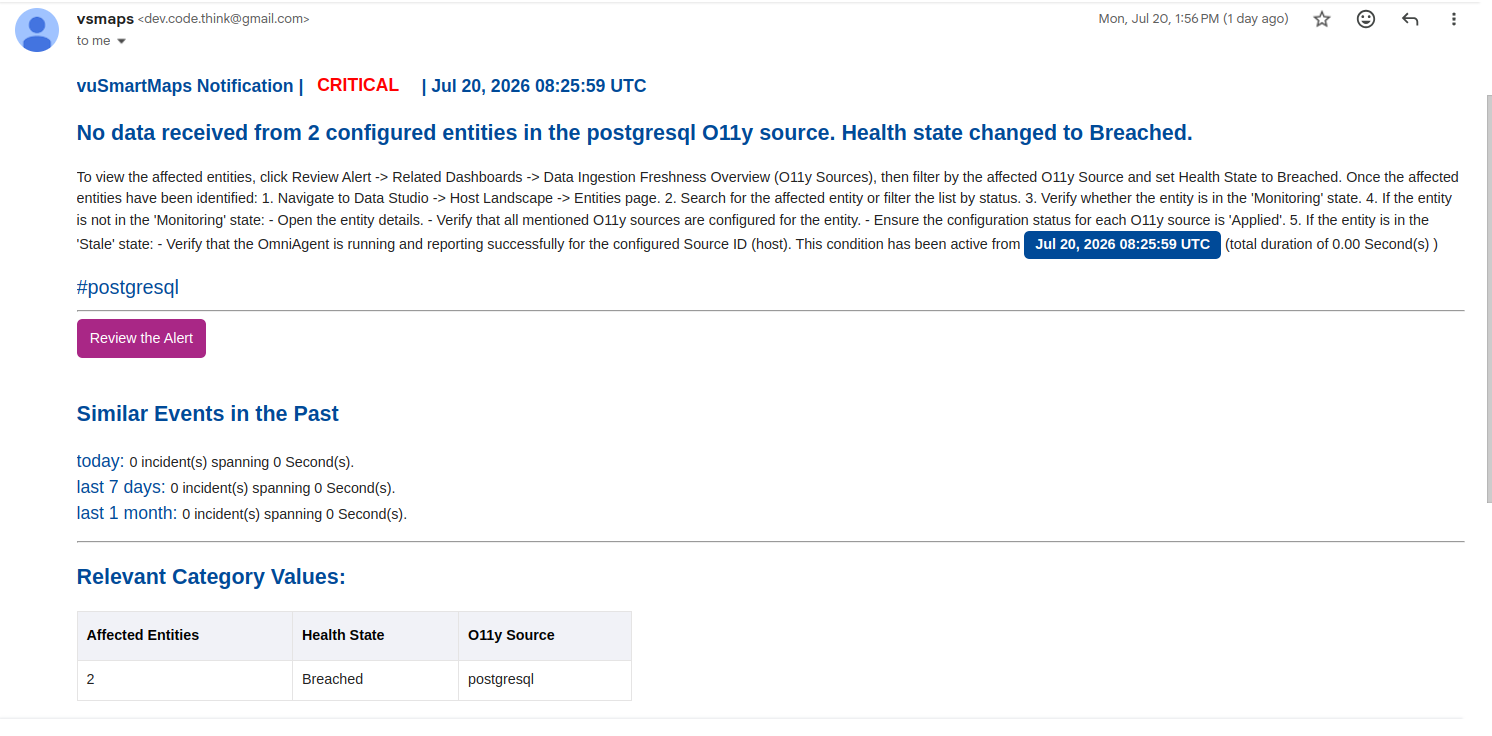Add an emoji reaction to email
The width and height of the screenshot is (1492, 736).
[x=1366, y=19]
